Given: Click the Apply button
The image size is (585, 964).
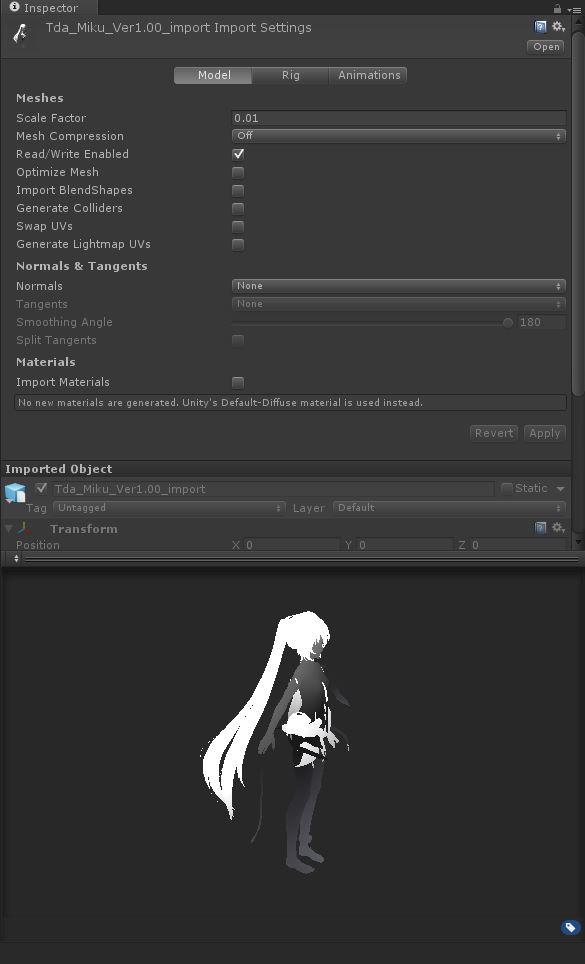Looking at the screenshot, I should [544, 433].
